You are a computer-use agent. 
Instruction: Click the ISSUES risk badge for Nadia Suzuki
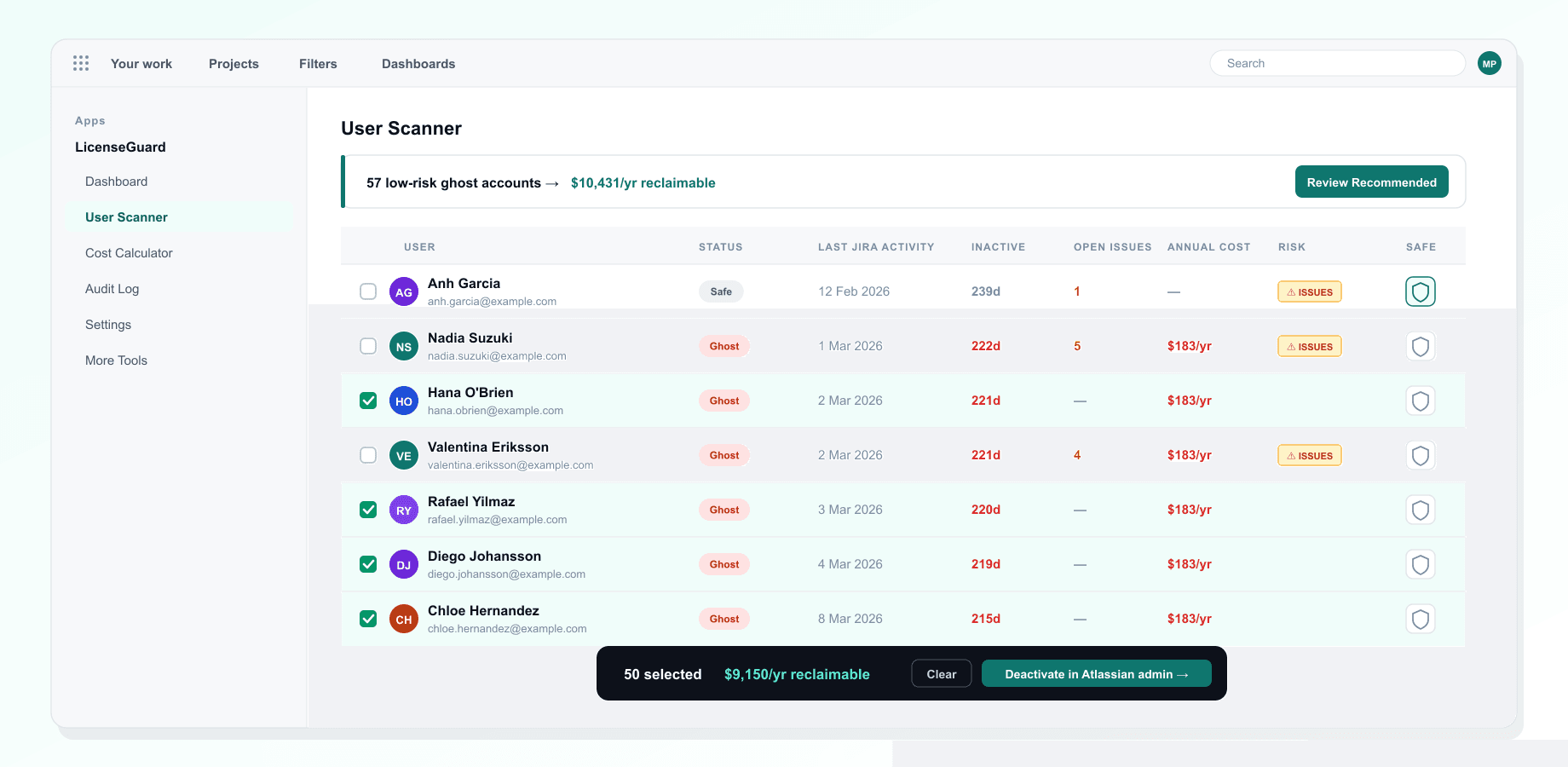click(x=1310, y=346)
